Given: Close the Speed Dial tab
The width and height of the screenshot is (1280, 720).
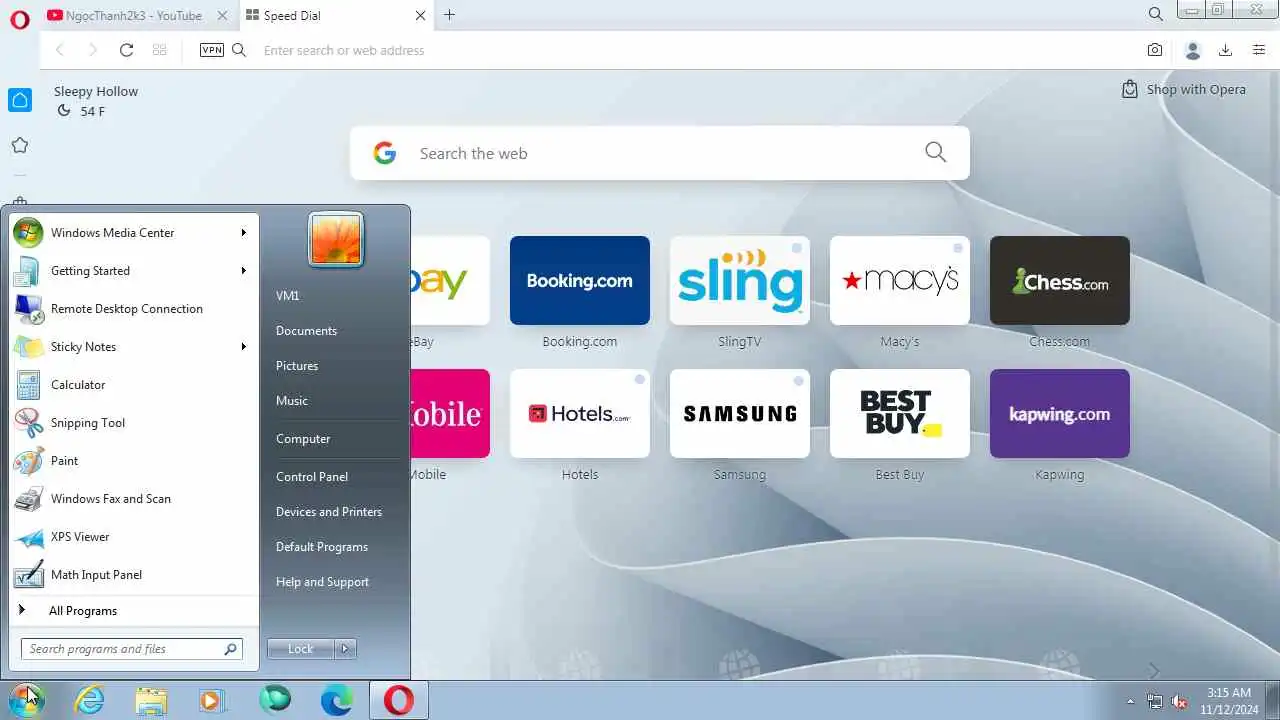Looking at the screenshot, I should [x=420, y=15].
